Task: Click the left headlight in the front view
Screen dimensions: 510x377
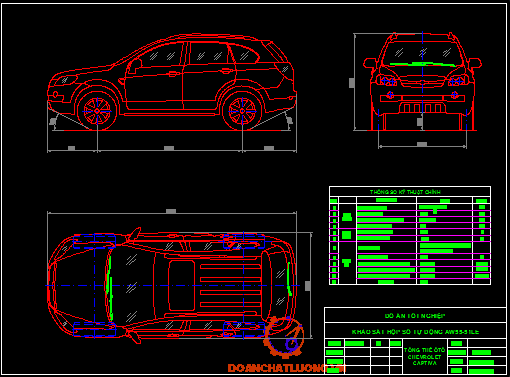Action: [x=387, y=81]
